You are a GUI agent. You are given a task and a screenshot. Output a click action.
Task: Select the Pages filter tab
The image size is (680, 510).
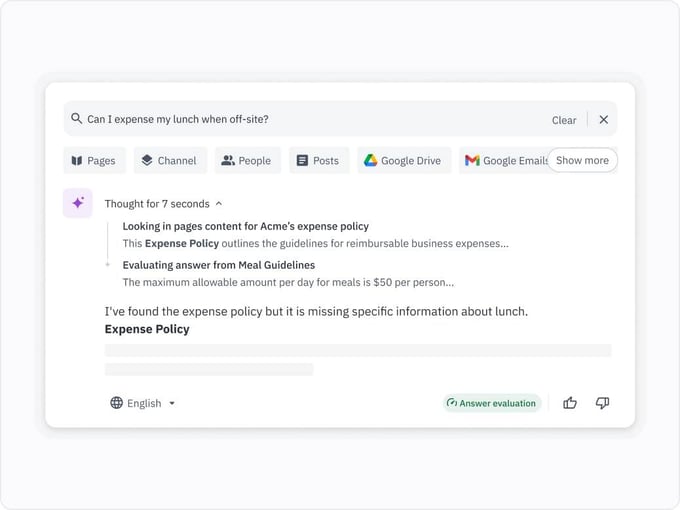click(x=93, y=160)
